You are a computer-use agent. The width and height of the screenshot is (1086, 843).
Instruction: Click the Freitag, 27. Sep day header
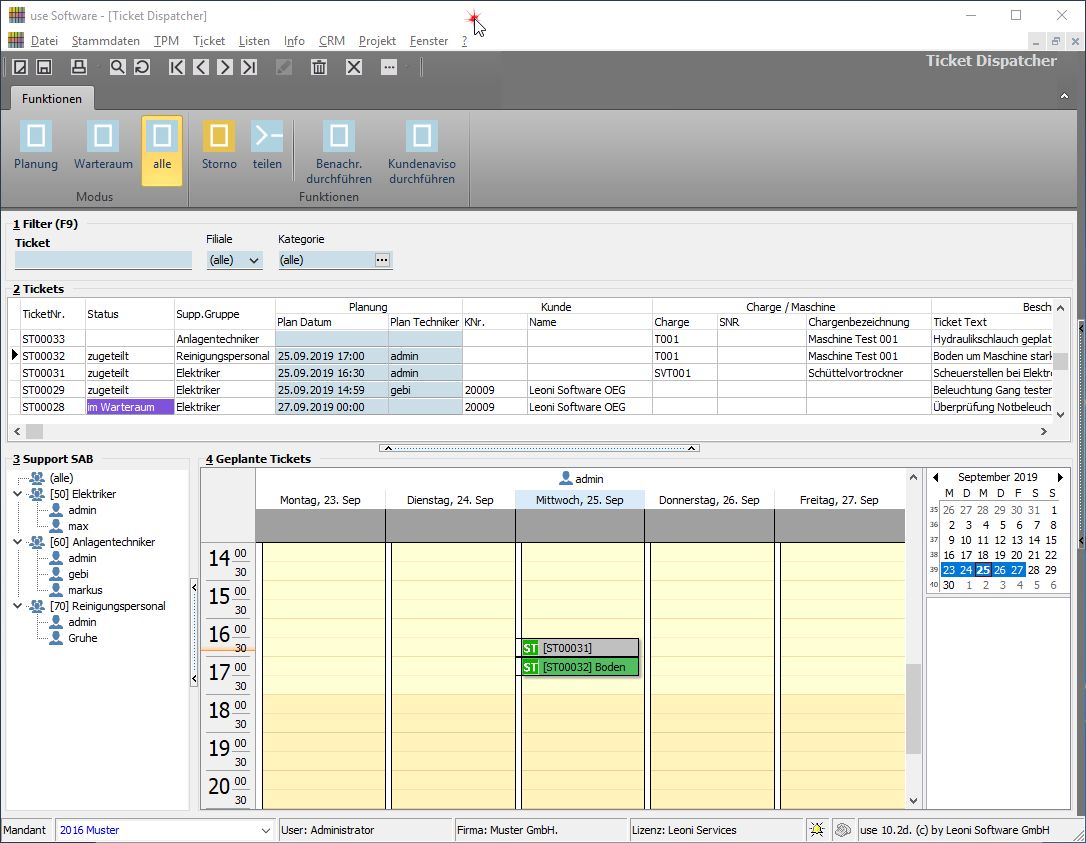[x=839, y=499]
